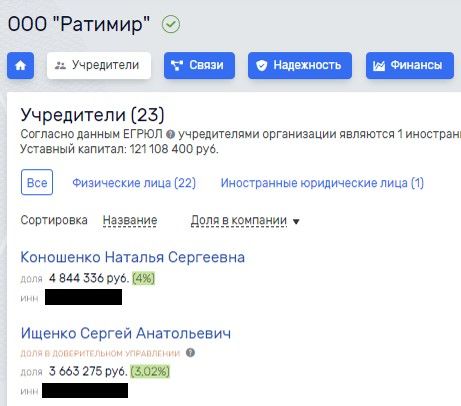Filter by Физические лица (22)
The height and width of the screenshot is (406, 461).
pyautogui.click(x=134, y=183)
